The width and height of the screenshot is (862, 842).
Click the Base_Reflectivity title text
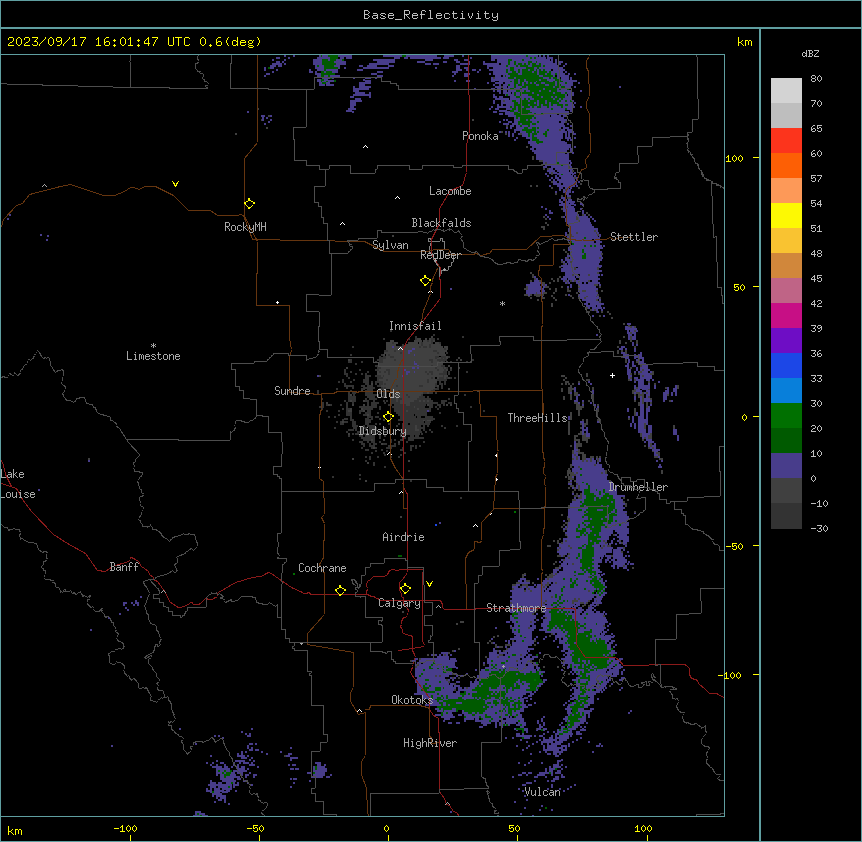pos(431,15)
